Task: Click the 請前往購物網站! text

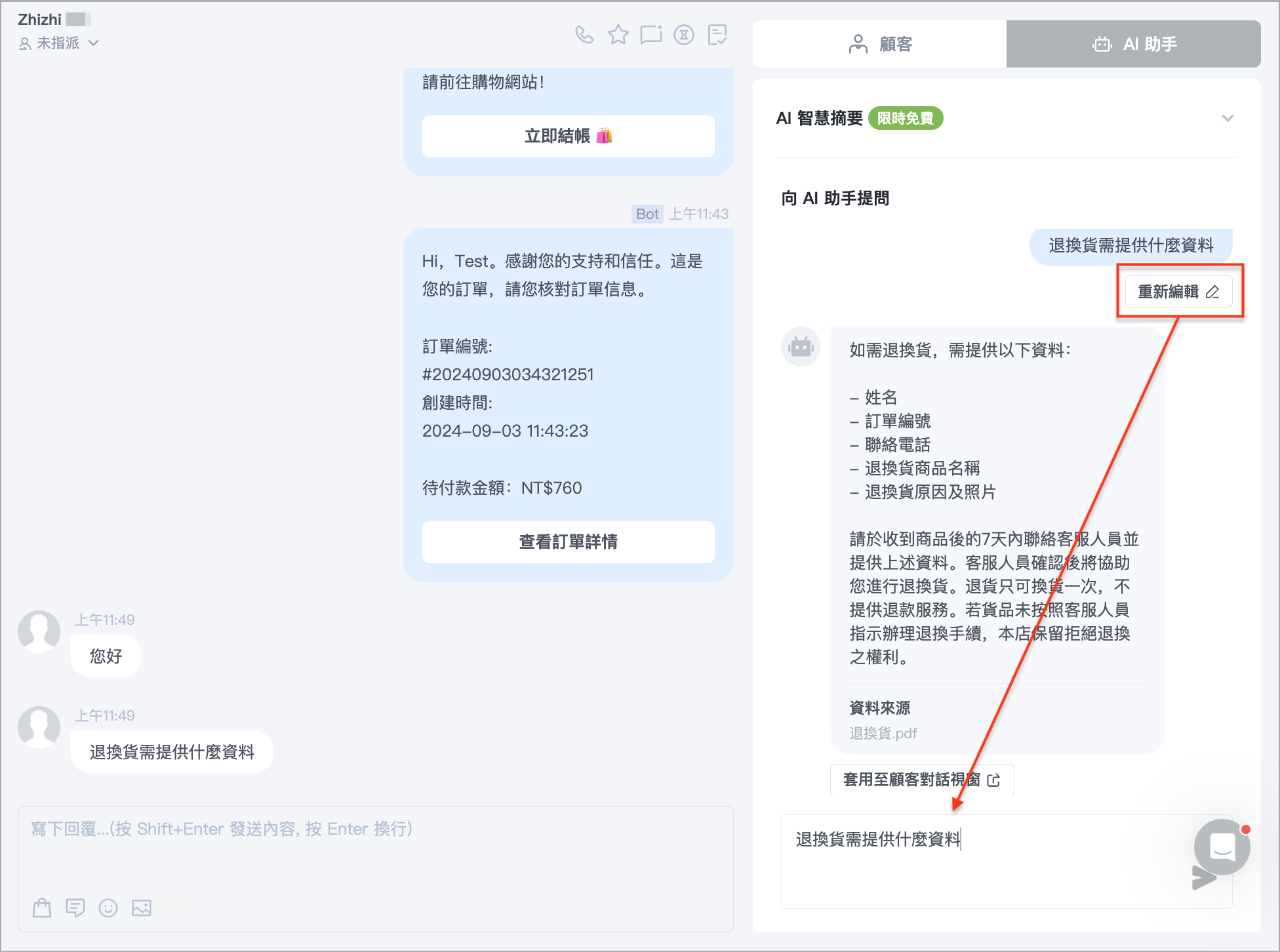Action: [x=483, y=83]
